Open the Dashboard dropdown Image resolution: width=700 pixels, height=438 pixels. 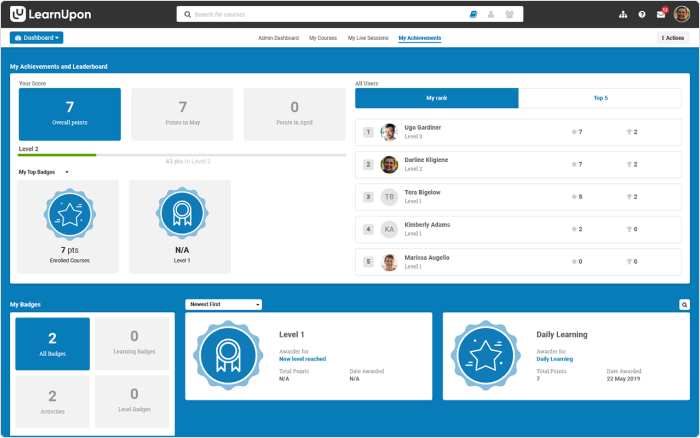(x=36, y=38)
